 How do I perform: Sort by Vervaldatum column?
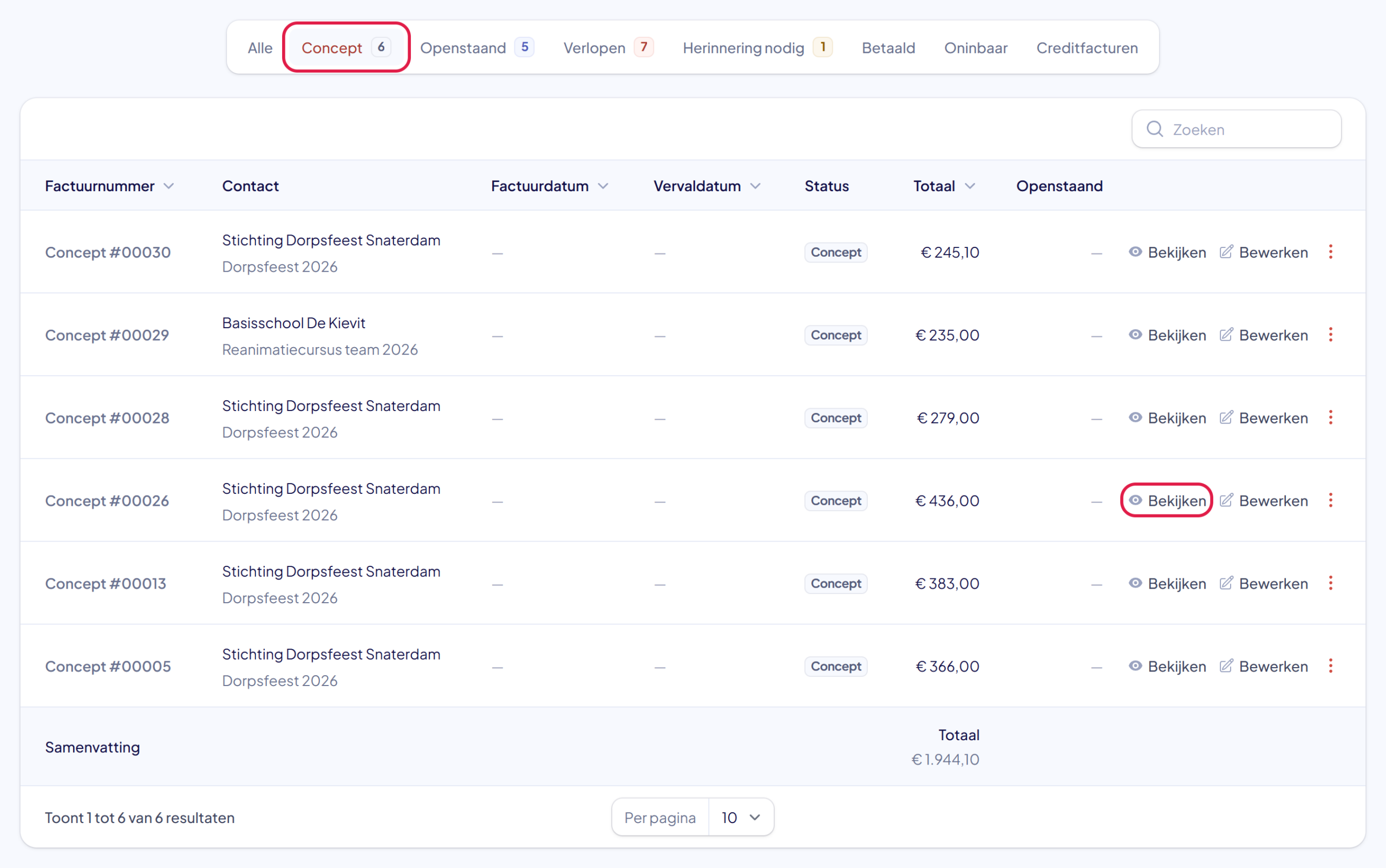click(707, 186)
